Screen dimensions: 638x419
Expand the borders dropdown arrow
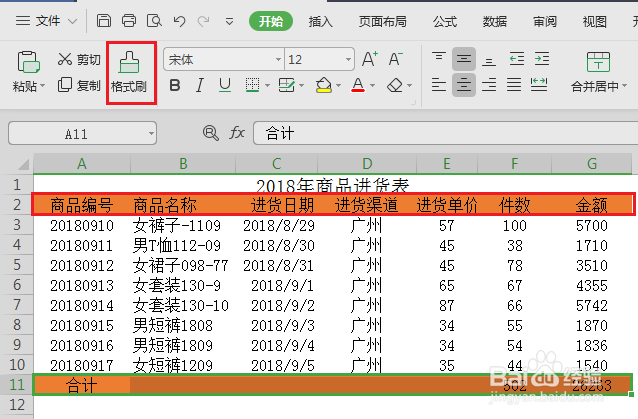pos(267,86)
